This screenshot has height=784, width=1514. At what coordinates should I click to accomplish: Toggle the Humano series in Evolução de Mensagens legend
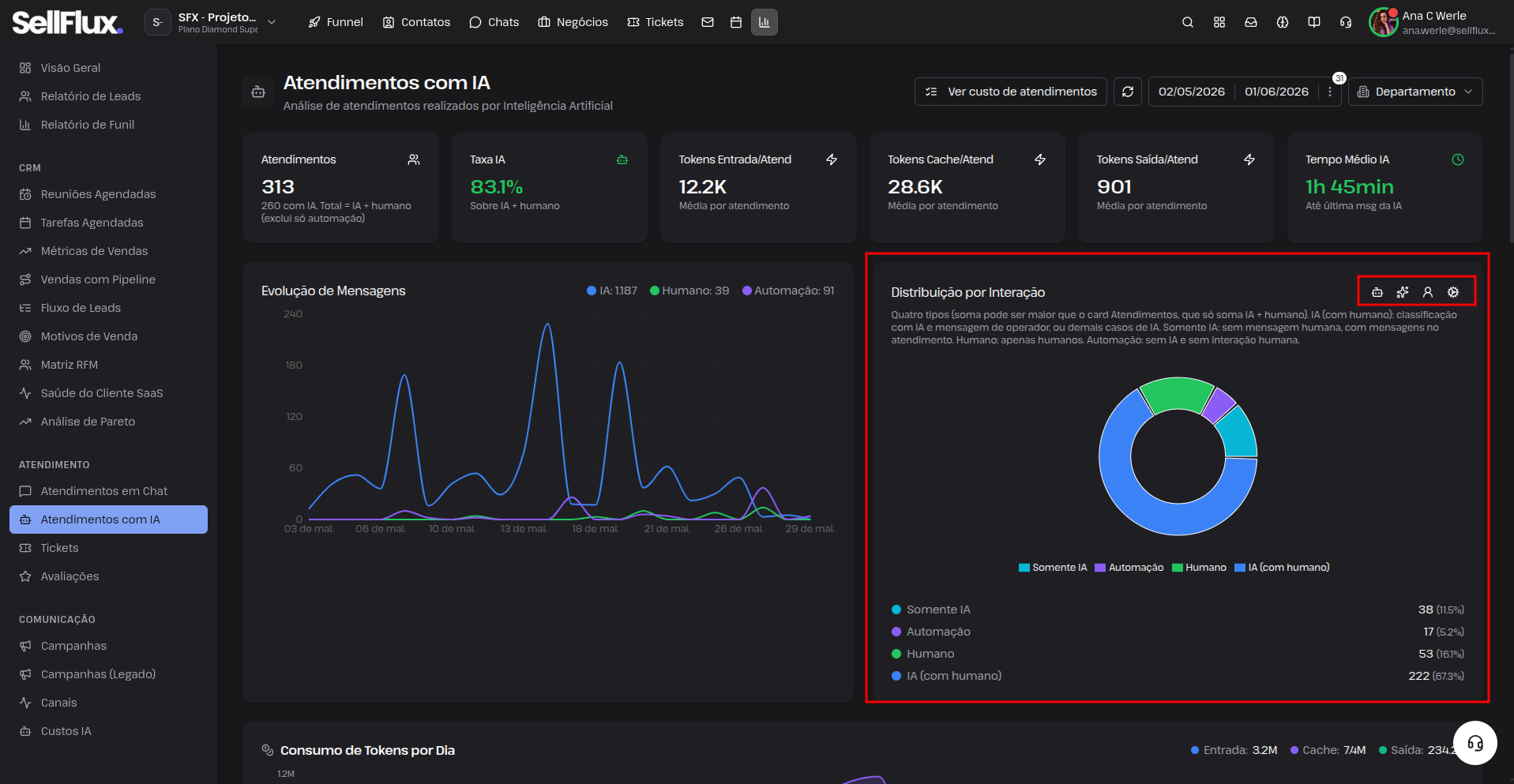tap(689, 291)
